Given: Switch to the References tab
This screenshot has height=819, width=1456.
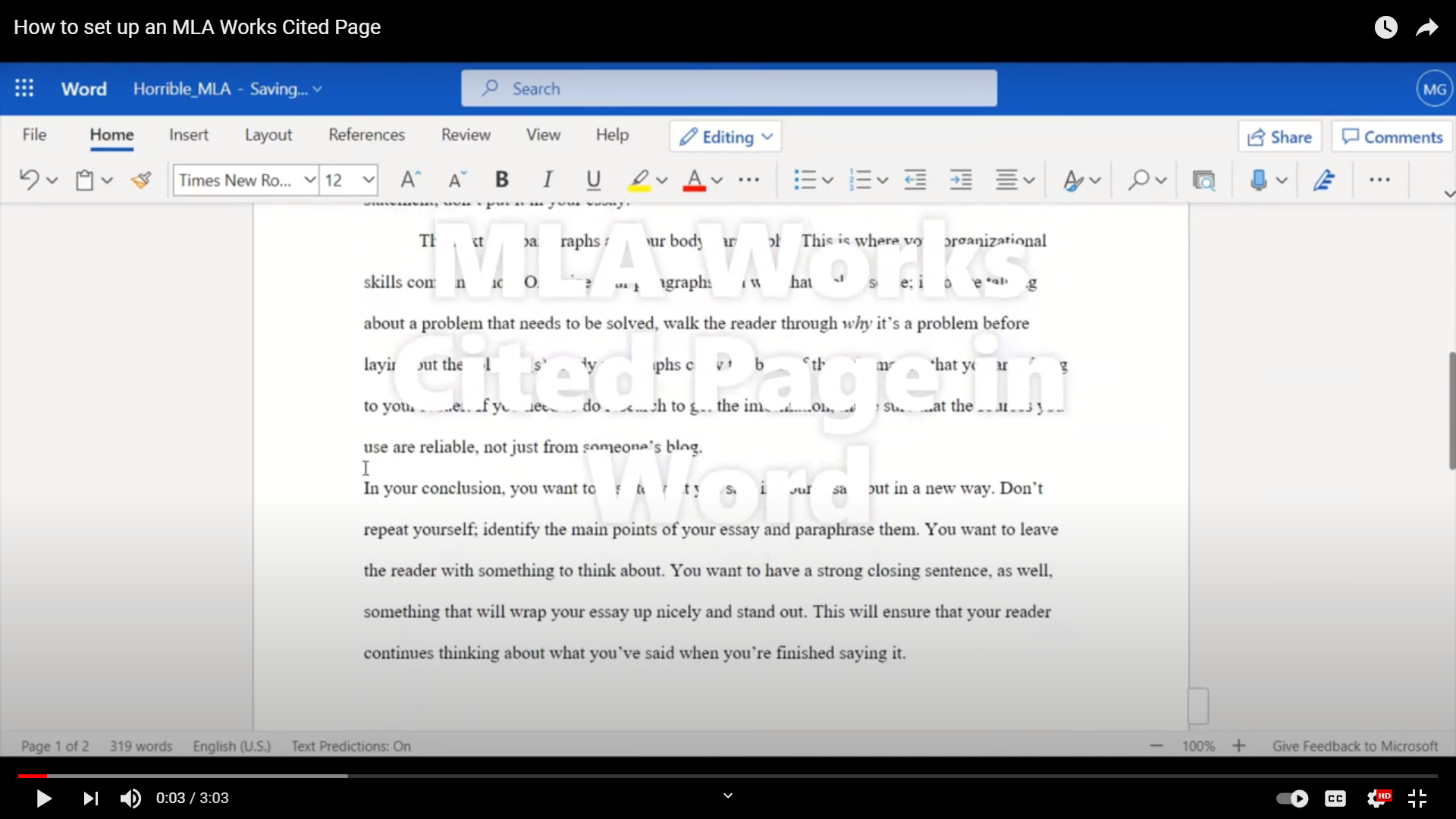Looking at the screenshot, I should [x=367, y=135].
